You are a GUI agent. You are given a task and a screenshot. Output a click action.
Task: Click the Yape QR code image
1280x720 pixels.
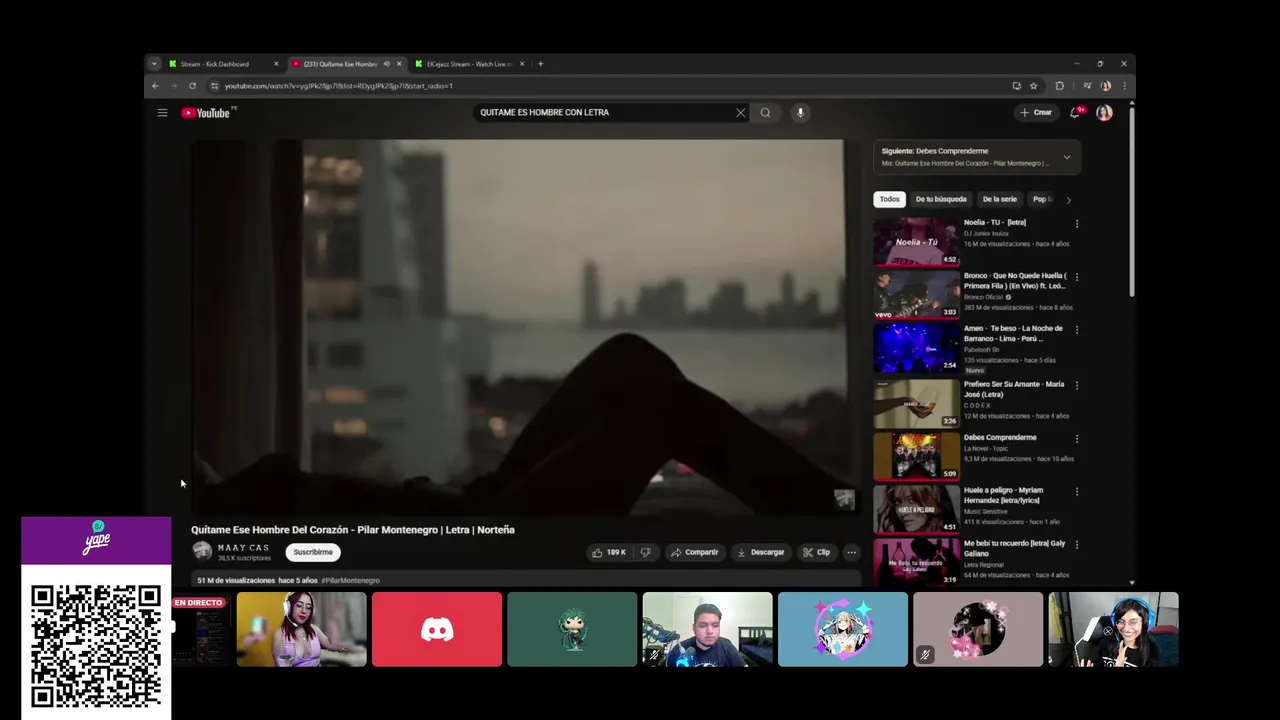tap(96, 647)
